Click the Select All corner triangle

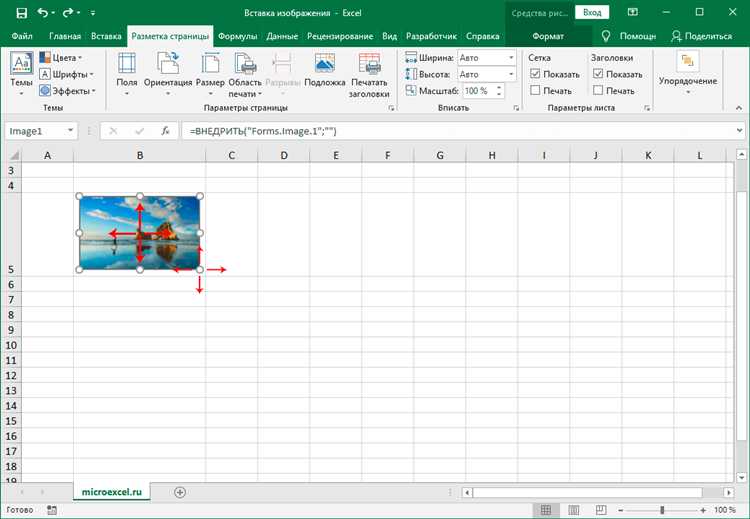click(14, 155)
